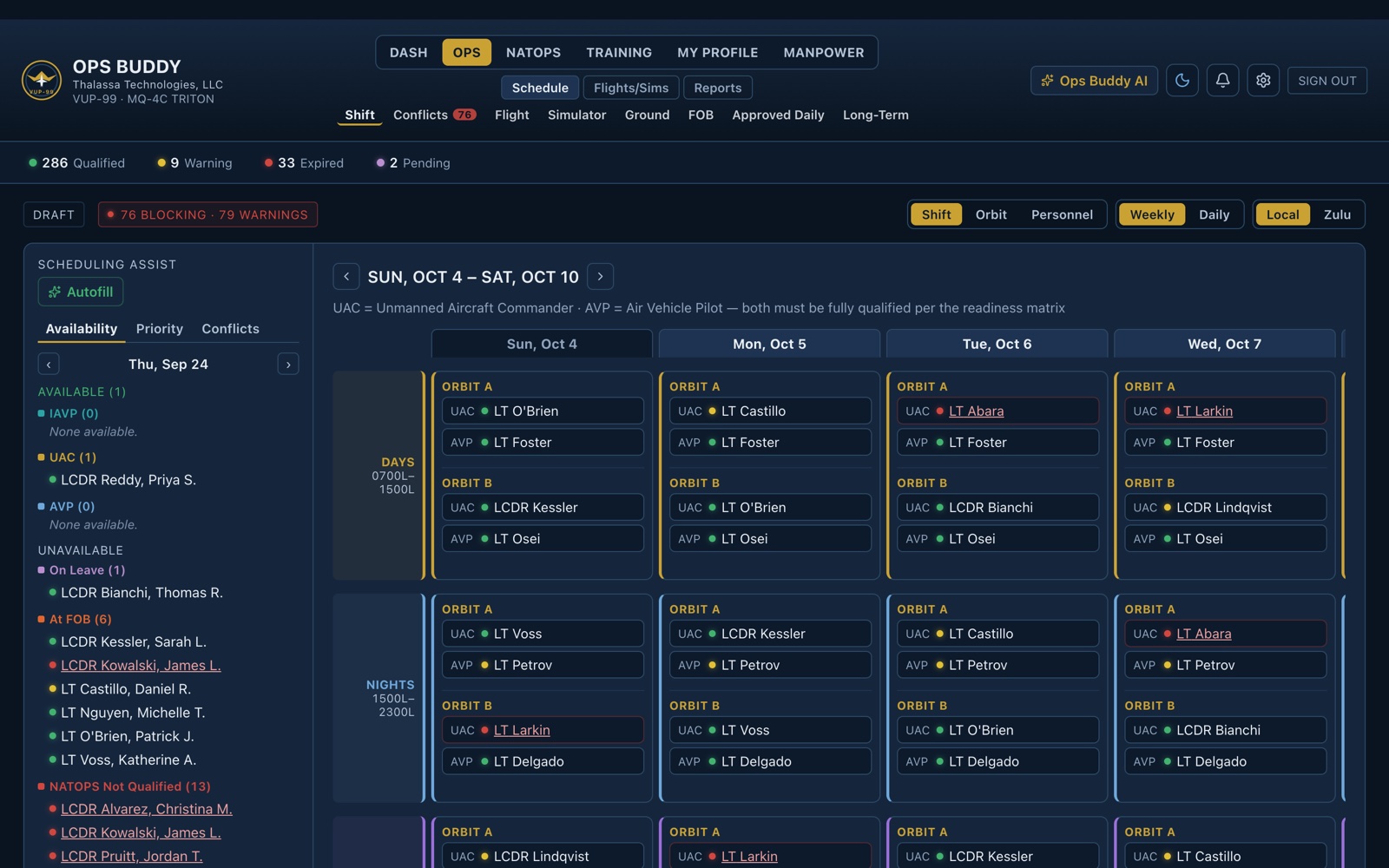Open the Conflicts schedule tab

point(434,115)
